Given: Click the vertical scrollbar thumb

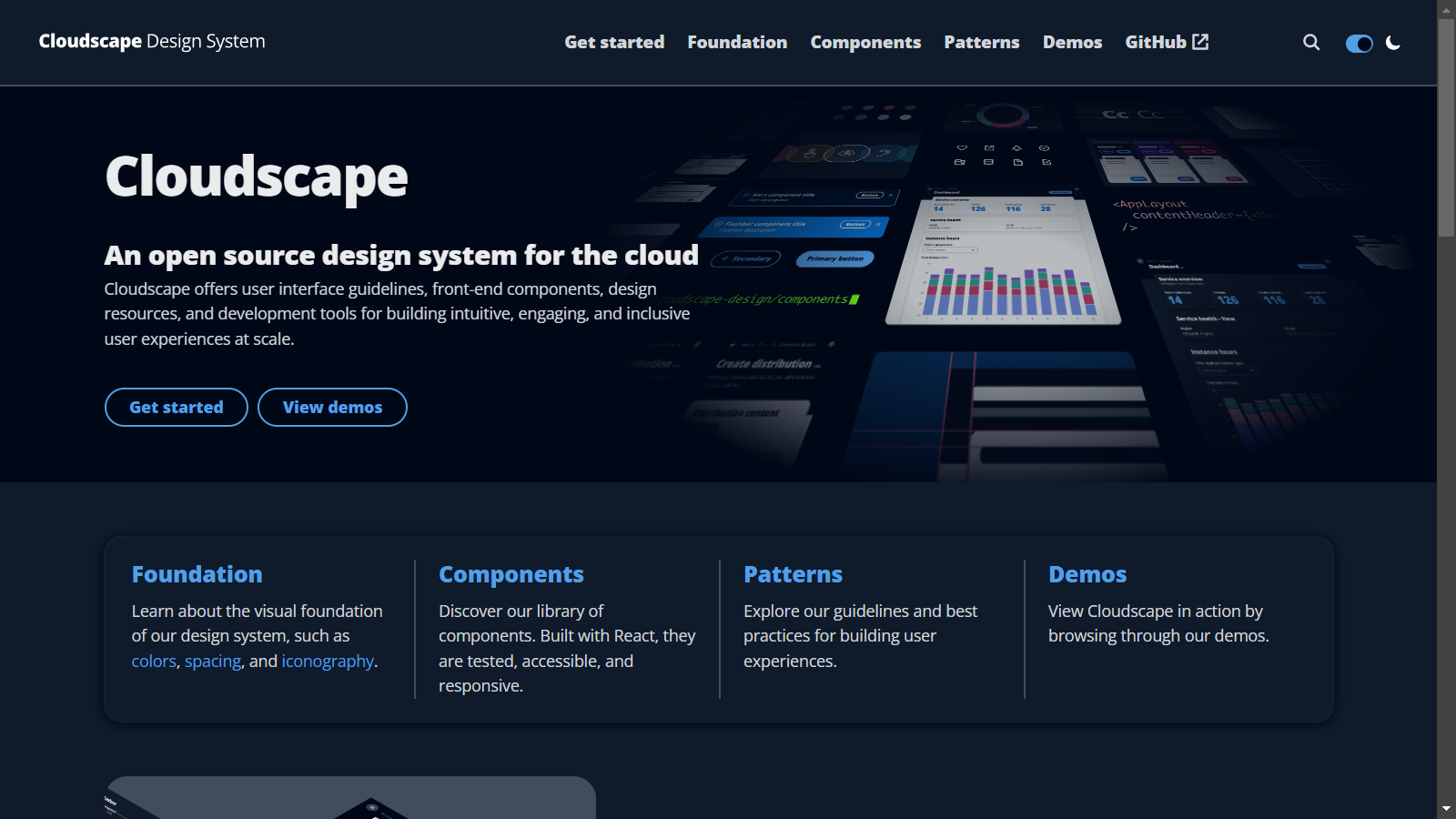Looking at the screenshot, I should pyautogui.click(x=1446, y=127).
